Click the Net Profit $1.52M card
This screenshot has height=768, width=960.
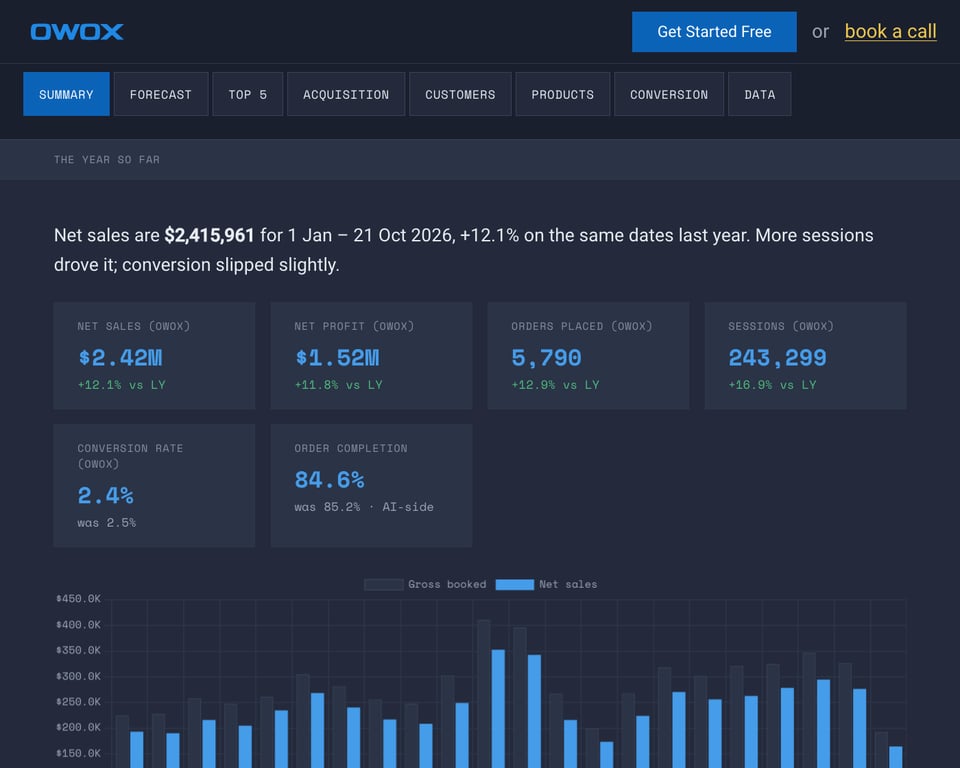point(371,355)
